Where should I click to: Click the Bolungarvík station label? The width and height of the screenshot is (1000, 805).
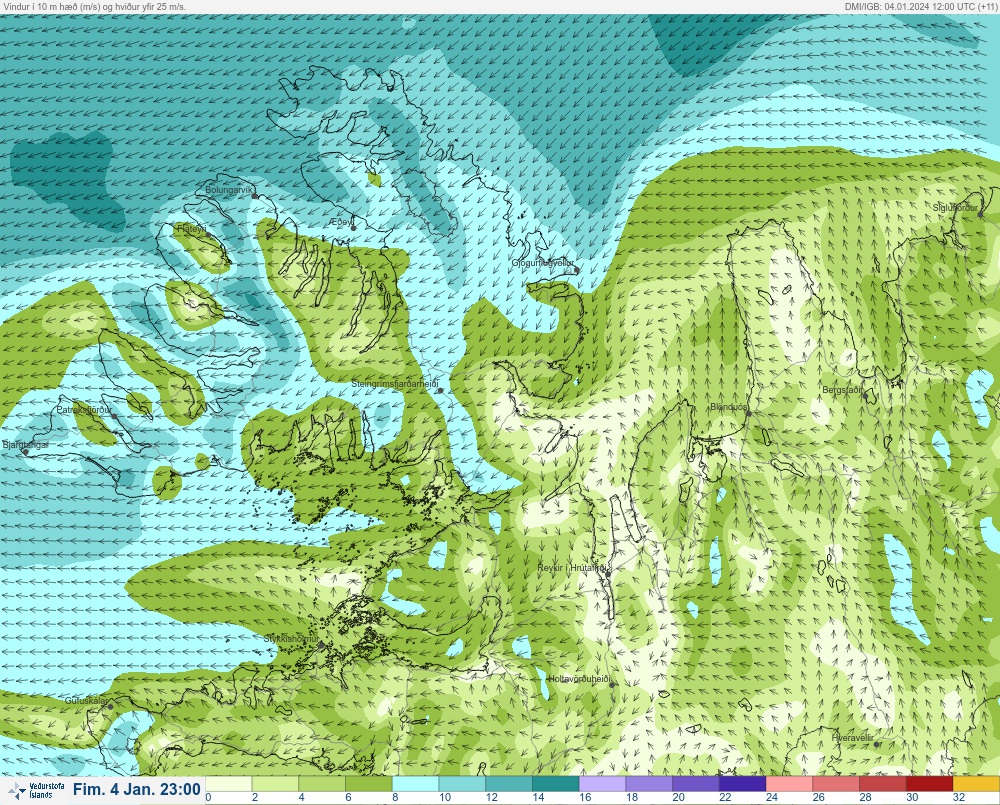pyautogui.click(x=229, y=190)
